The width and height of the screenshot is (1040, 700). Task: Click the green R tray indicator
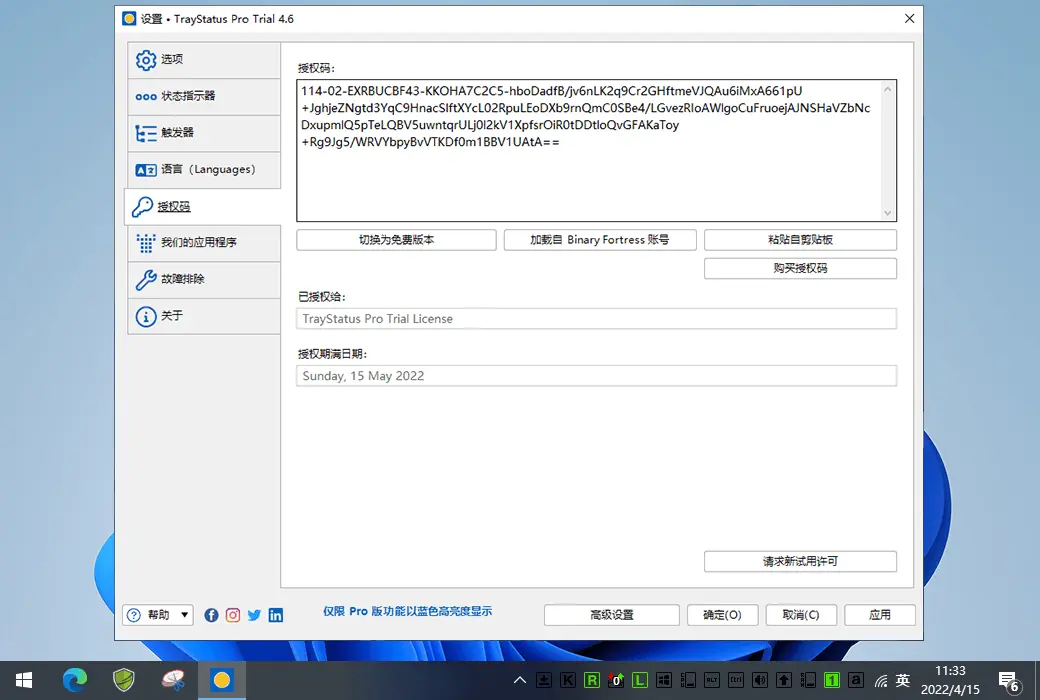pos(592,680)
